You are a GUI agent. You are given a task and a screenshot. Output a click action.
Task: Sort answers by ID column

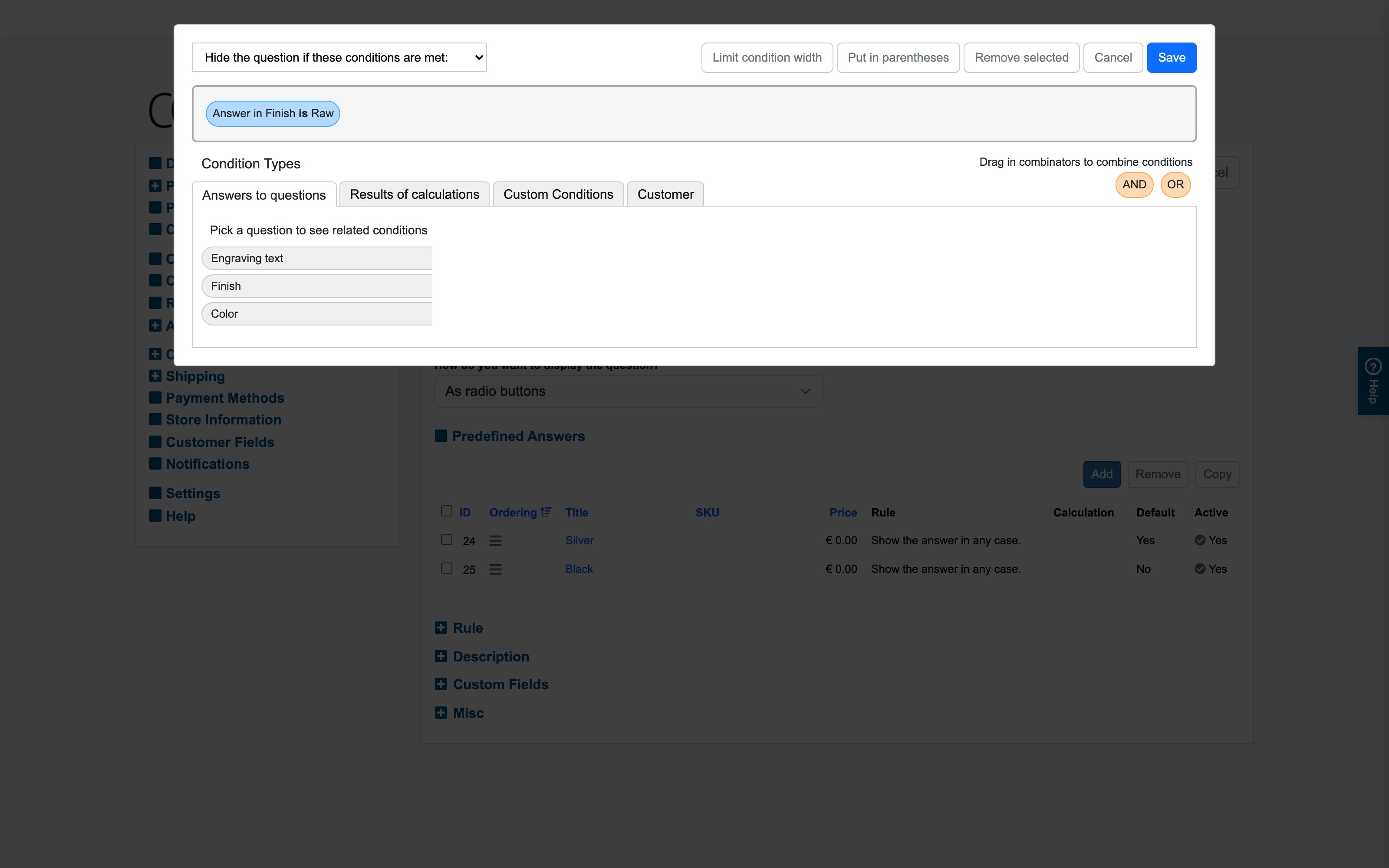[x=465, y=513]
